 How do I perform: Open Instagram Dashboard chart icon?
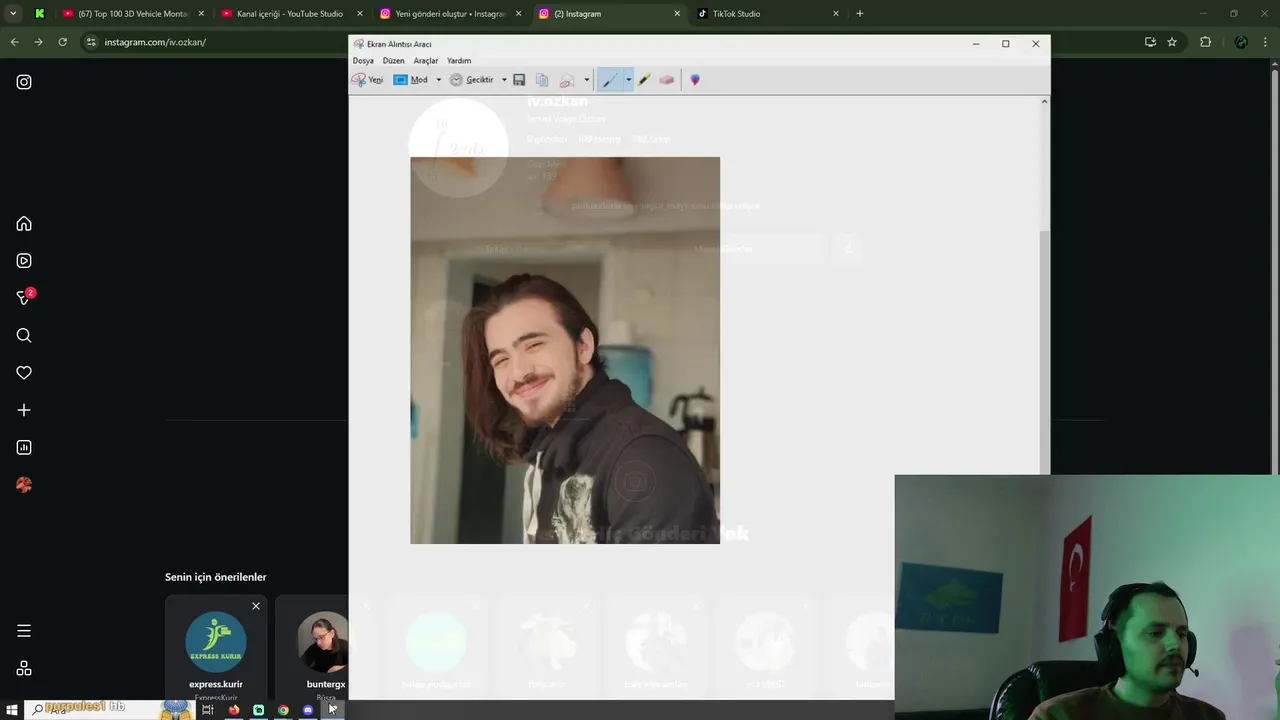point(24,447)
